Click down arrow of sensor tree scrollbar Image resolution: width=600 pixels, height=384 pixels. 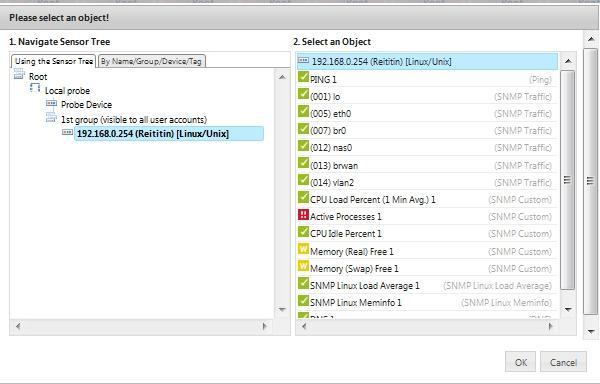282,309
